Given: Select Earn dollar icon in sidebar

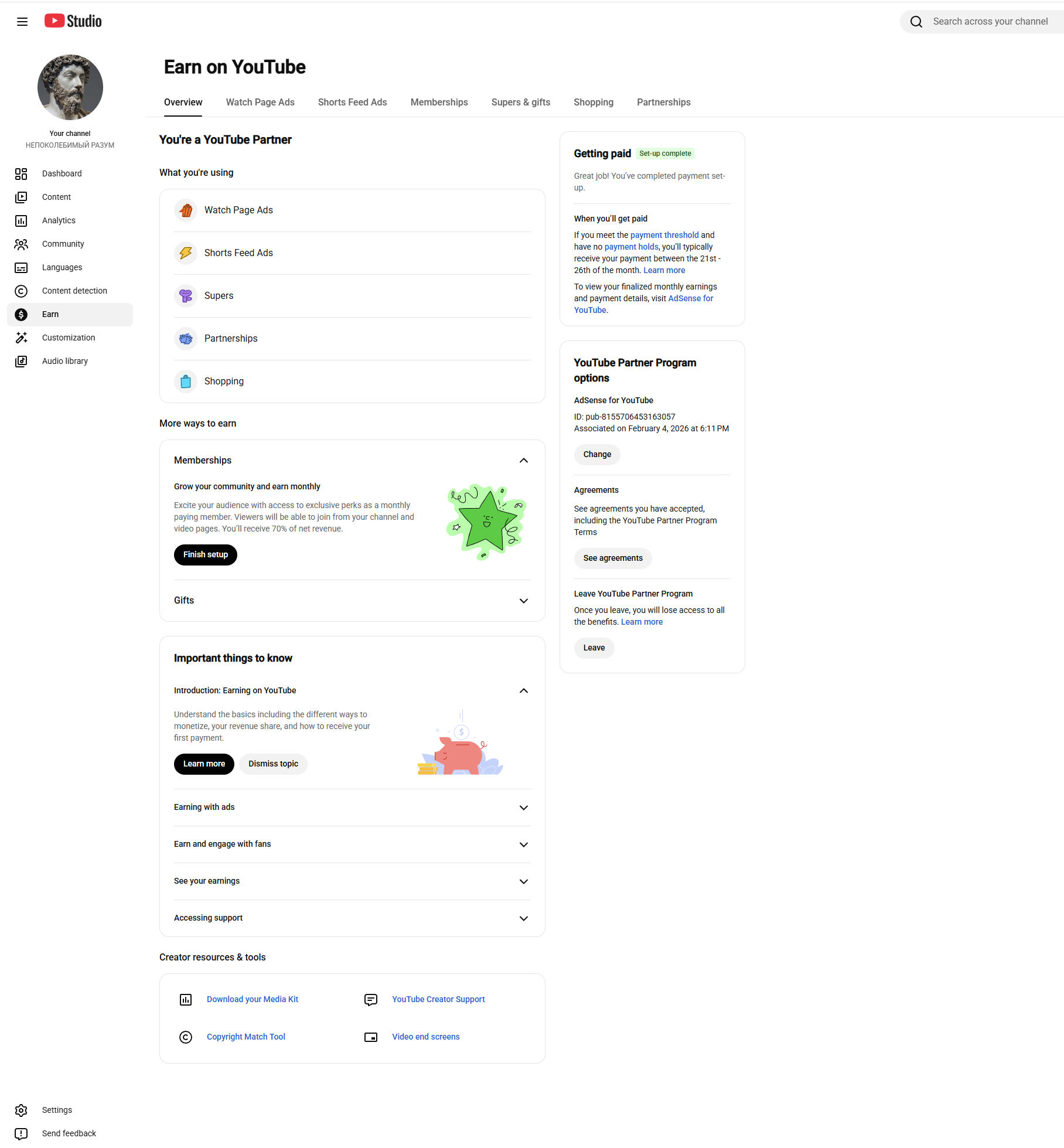Looking at the screenshot, I should tap(21, 315).
